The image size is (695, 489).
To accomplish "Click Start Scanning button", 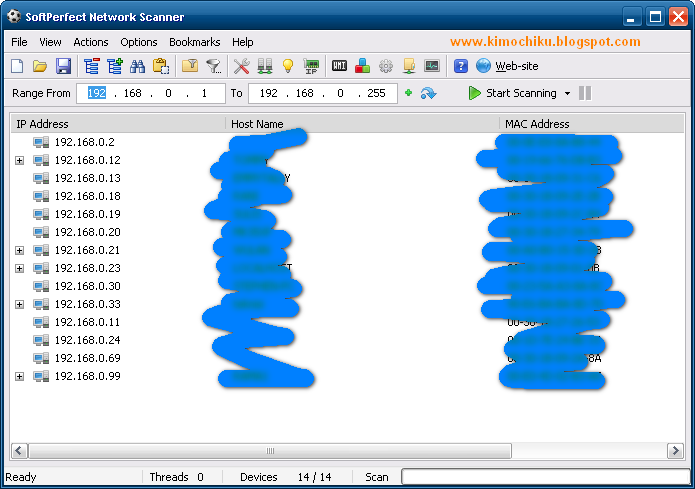I will 512,93.
